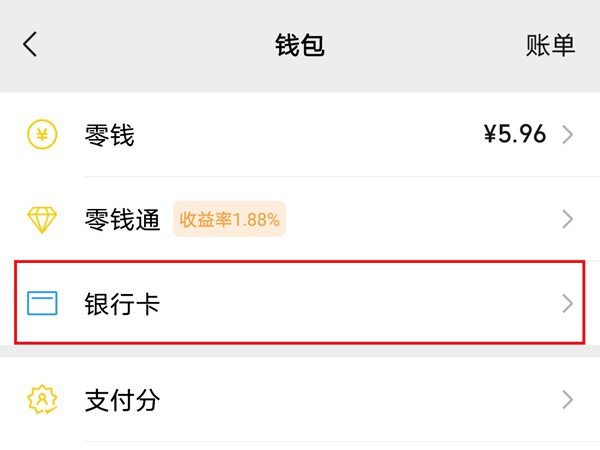The height and width of the screenshot is (450, 600).
Task: Tap the yellow ¥ coin icon
Action: pos(42,135)
